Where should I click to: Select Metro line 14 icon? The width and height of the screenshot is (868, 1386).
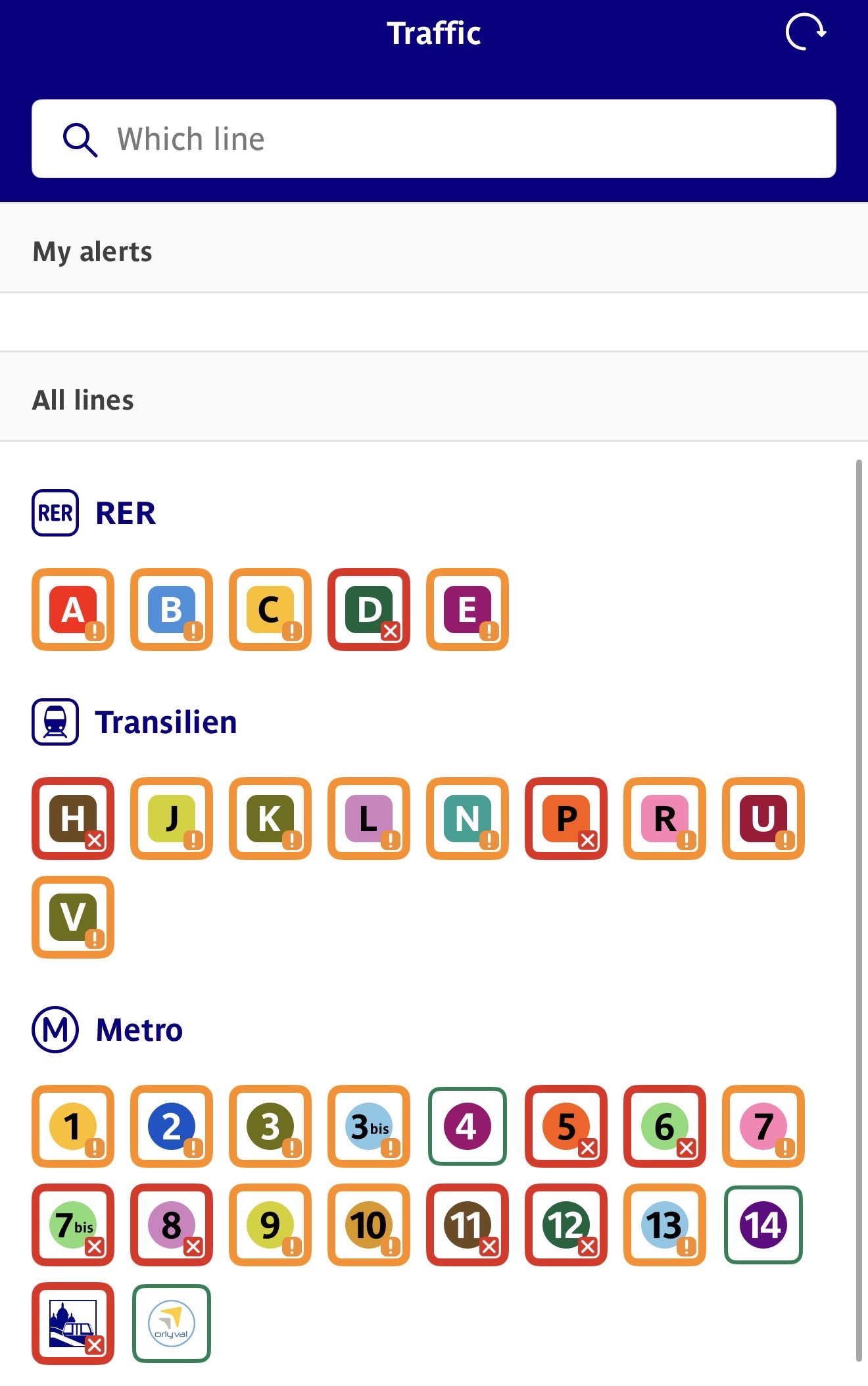pos(763,1225)
